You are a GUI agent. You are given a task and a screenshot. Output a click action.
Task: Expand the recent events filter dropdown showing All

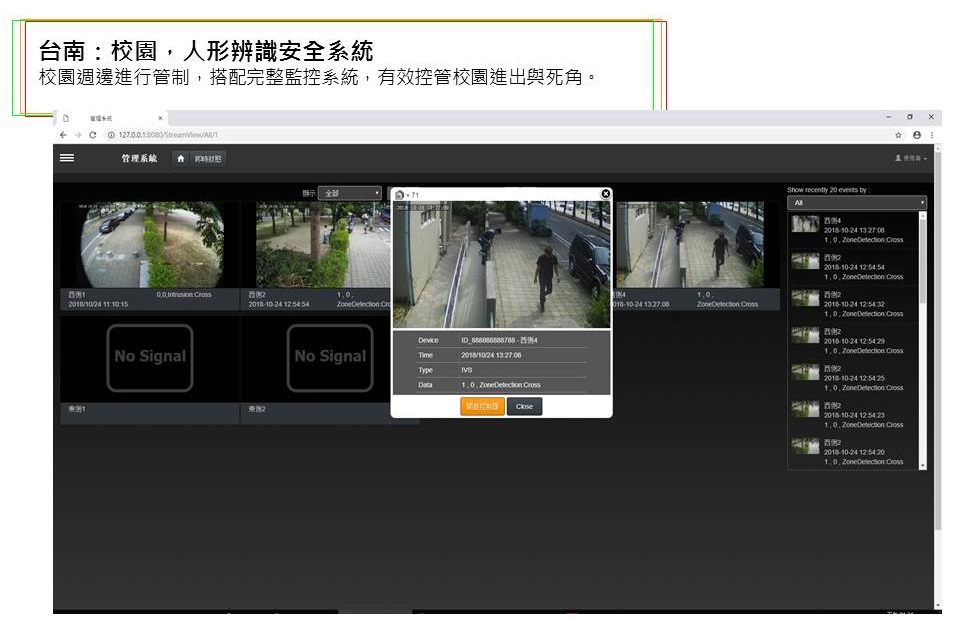[x=856, y=203]
